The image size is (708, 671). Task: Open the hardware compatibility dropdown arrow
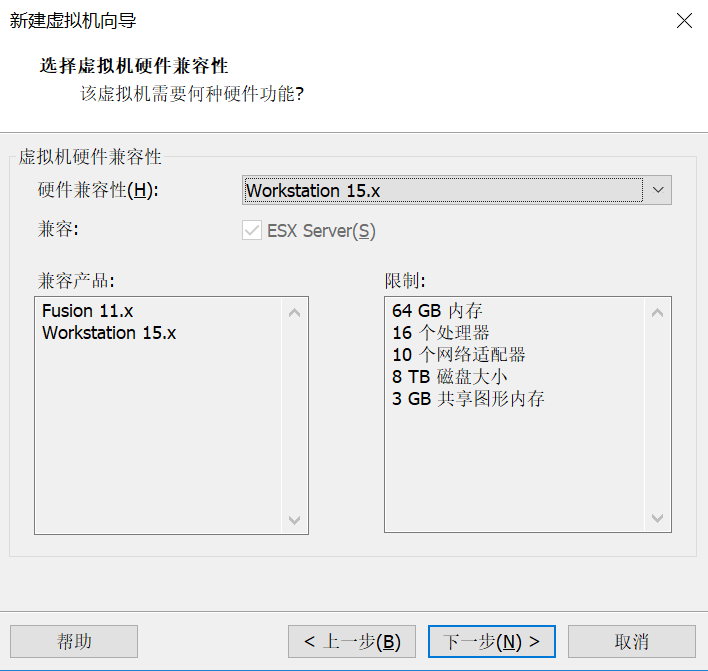pyautogui.click(x=658, y=190)
